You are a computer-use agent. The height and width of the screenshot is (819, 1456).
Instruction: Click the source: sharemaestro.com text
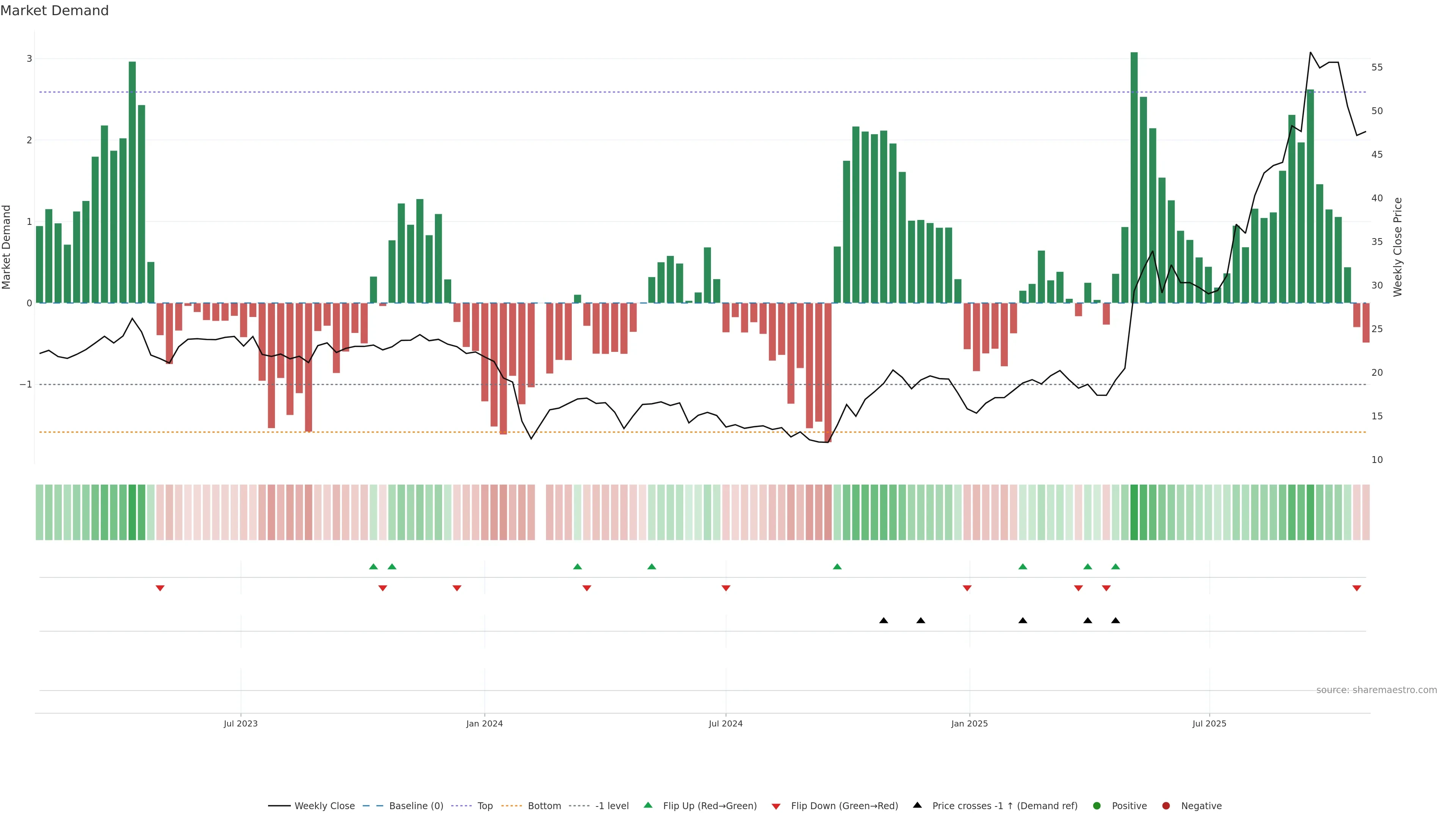tap(1376, 690)
